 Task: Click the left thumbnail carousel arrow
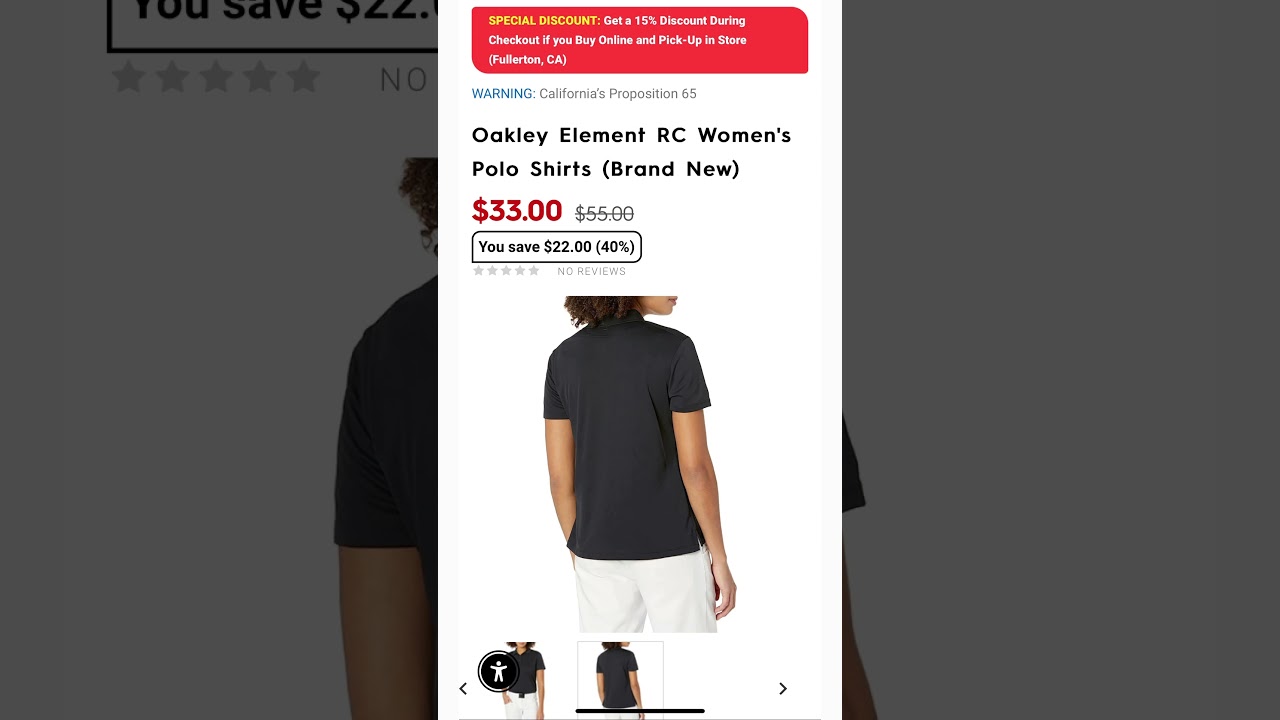click(463, 689)
